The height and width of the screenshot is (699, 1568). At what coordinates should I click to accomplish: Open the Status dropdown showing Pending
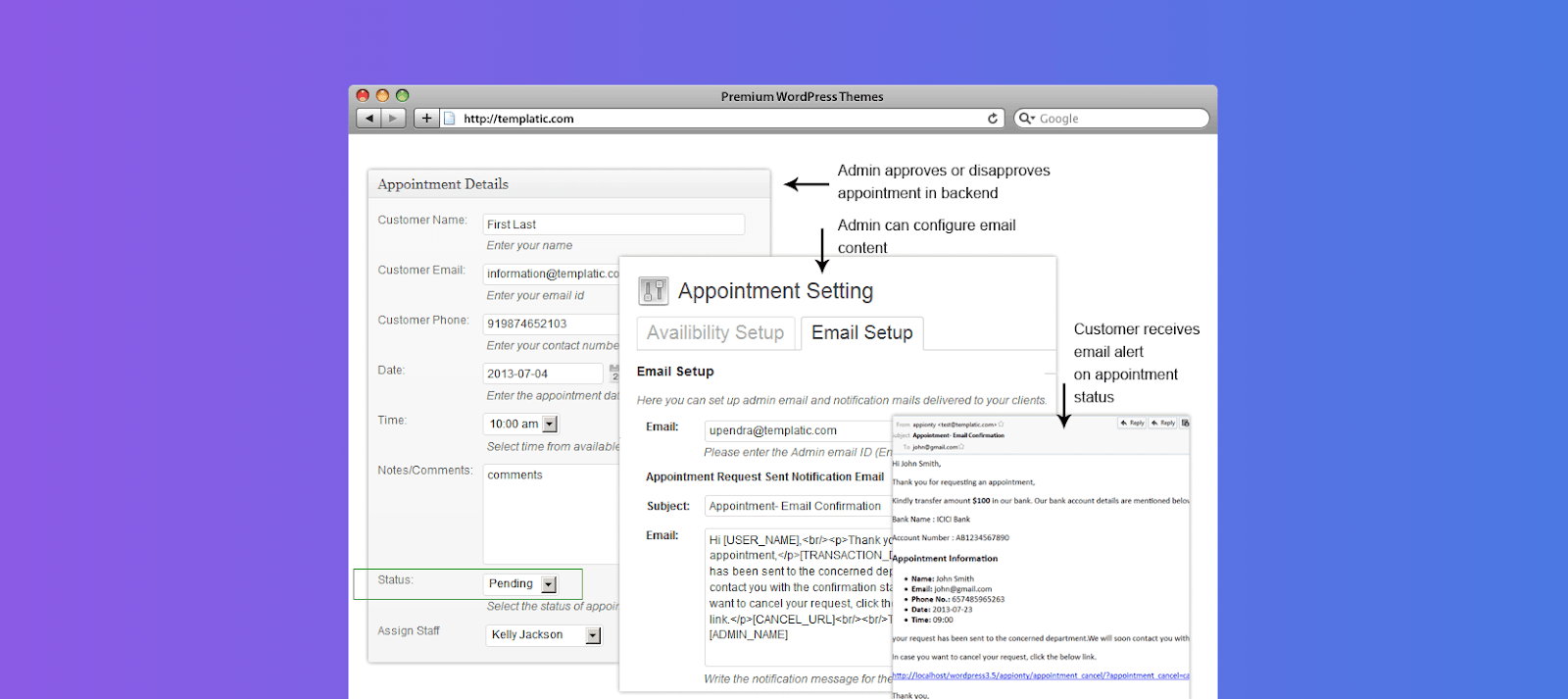pos(522,583)
